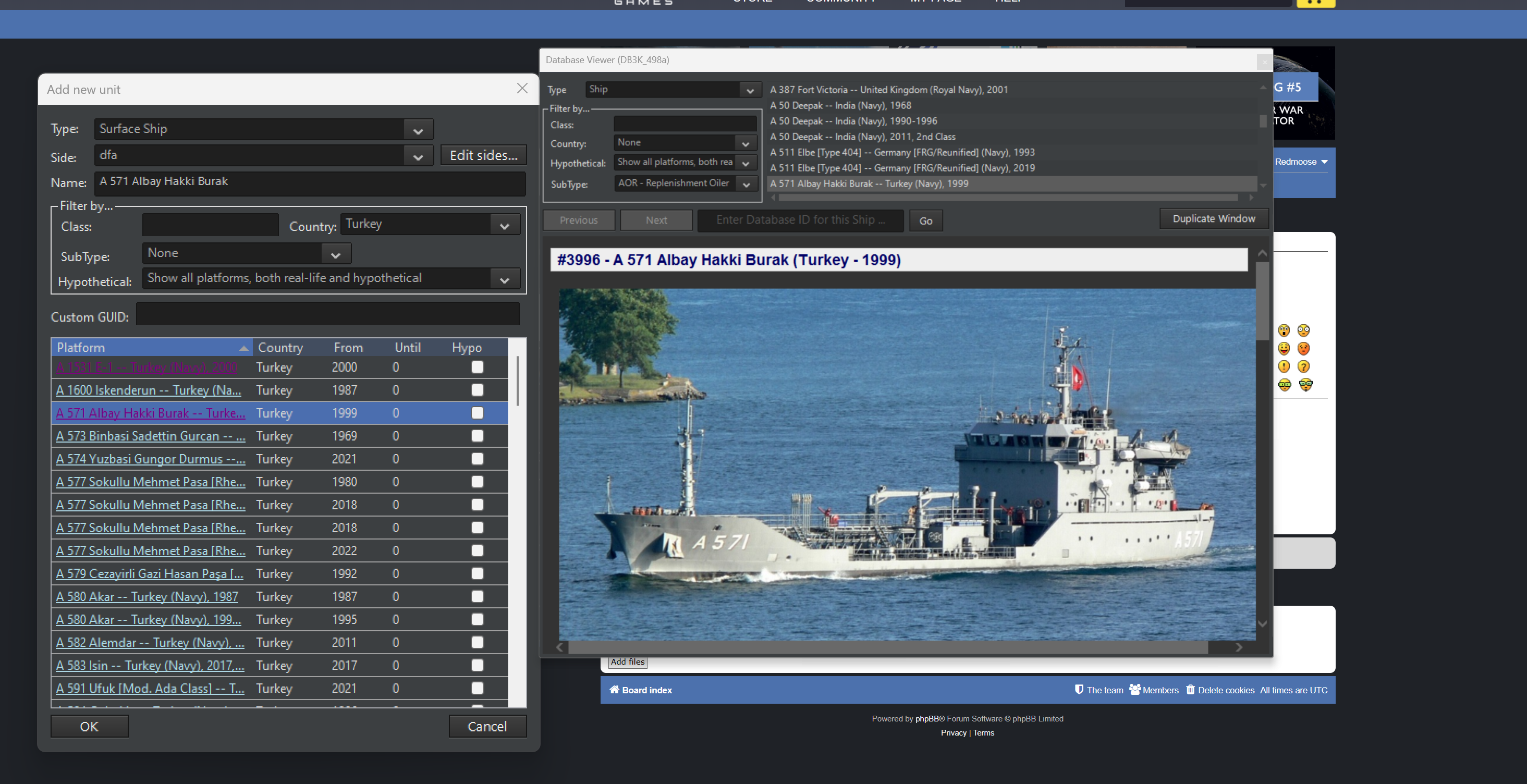Toggle Hypo checkbox for A 1531 E-1
This screenshot has width=1527, height=784.
coord(477,367)
